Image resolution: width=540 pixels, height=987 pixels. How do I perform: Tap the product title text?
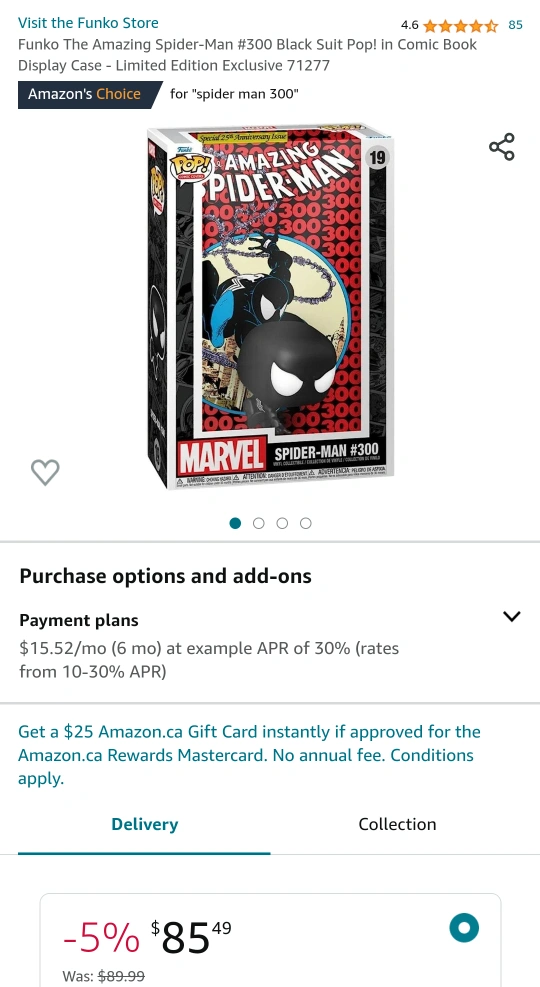tap(247, 55)
